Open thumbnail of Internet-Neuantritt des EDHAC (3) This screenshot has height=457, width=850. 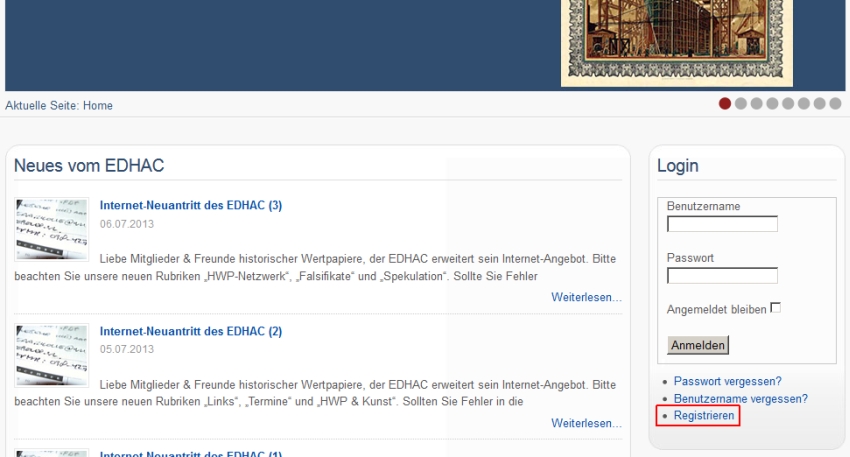click(52, 228)
